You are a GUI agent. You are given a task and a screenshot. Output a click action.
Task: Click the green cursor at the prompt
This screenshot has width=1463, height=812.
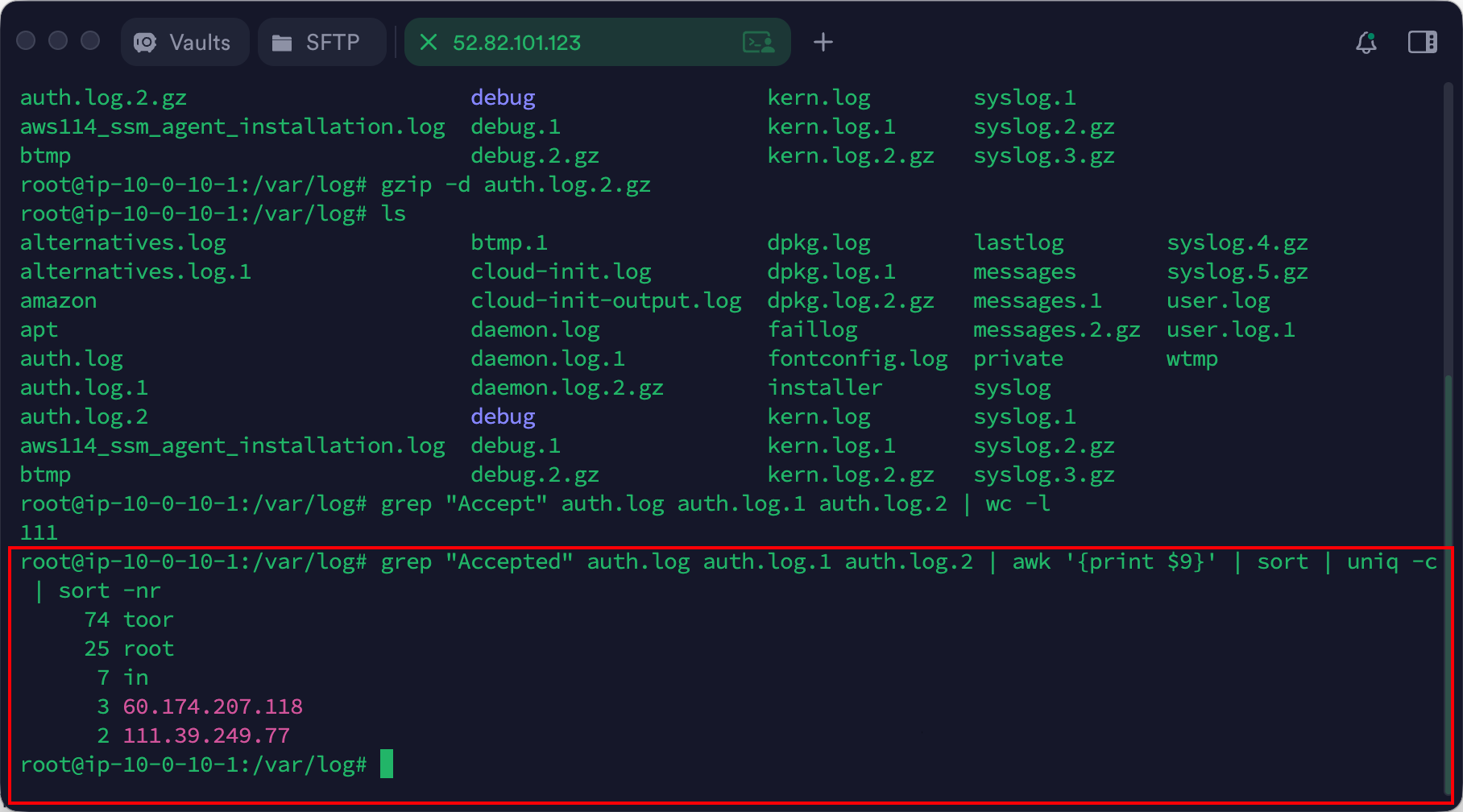tap(387, 764)
